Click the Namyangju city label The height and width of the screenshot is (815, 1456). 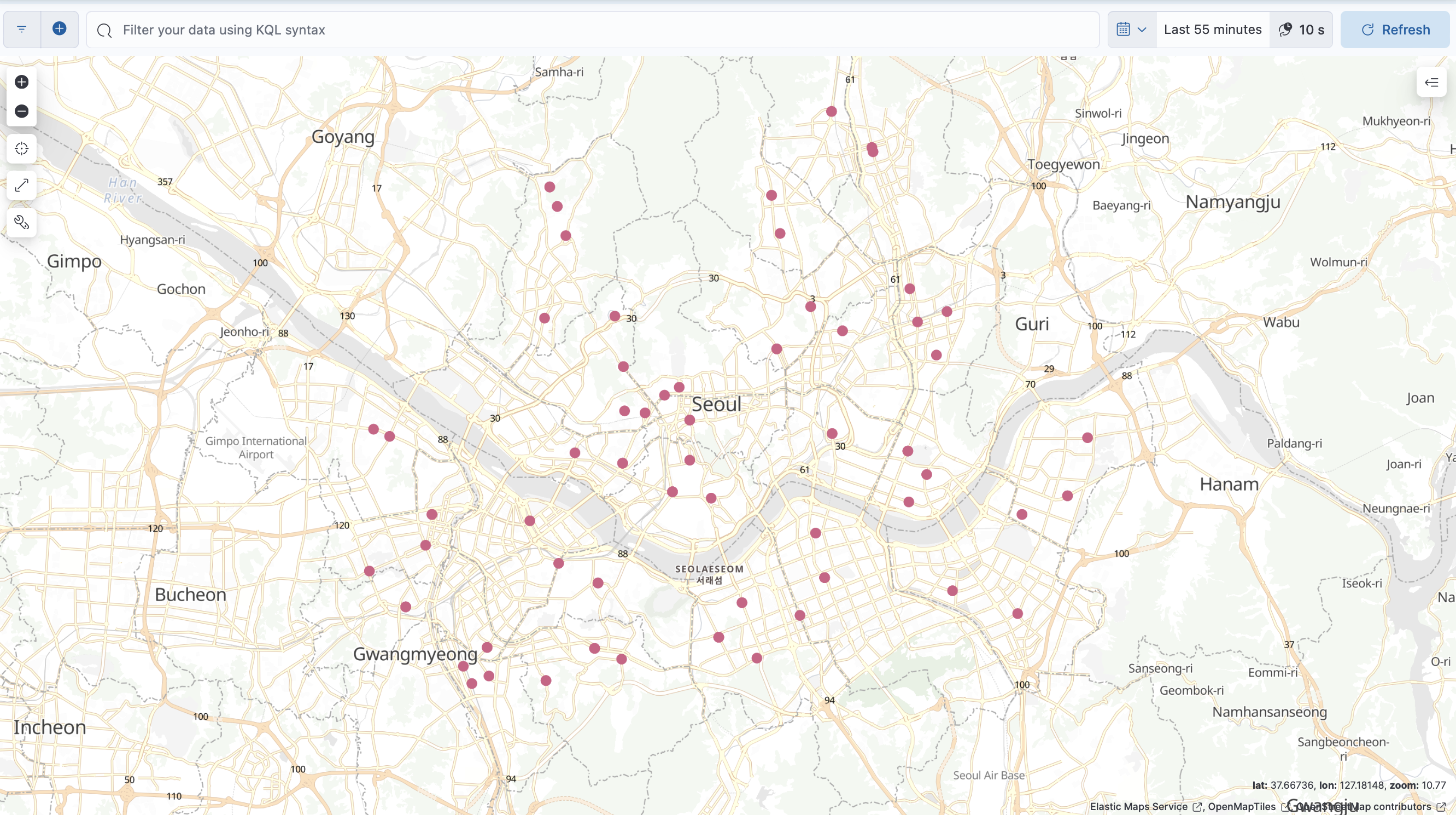point(1233,201)
